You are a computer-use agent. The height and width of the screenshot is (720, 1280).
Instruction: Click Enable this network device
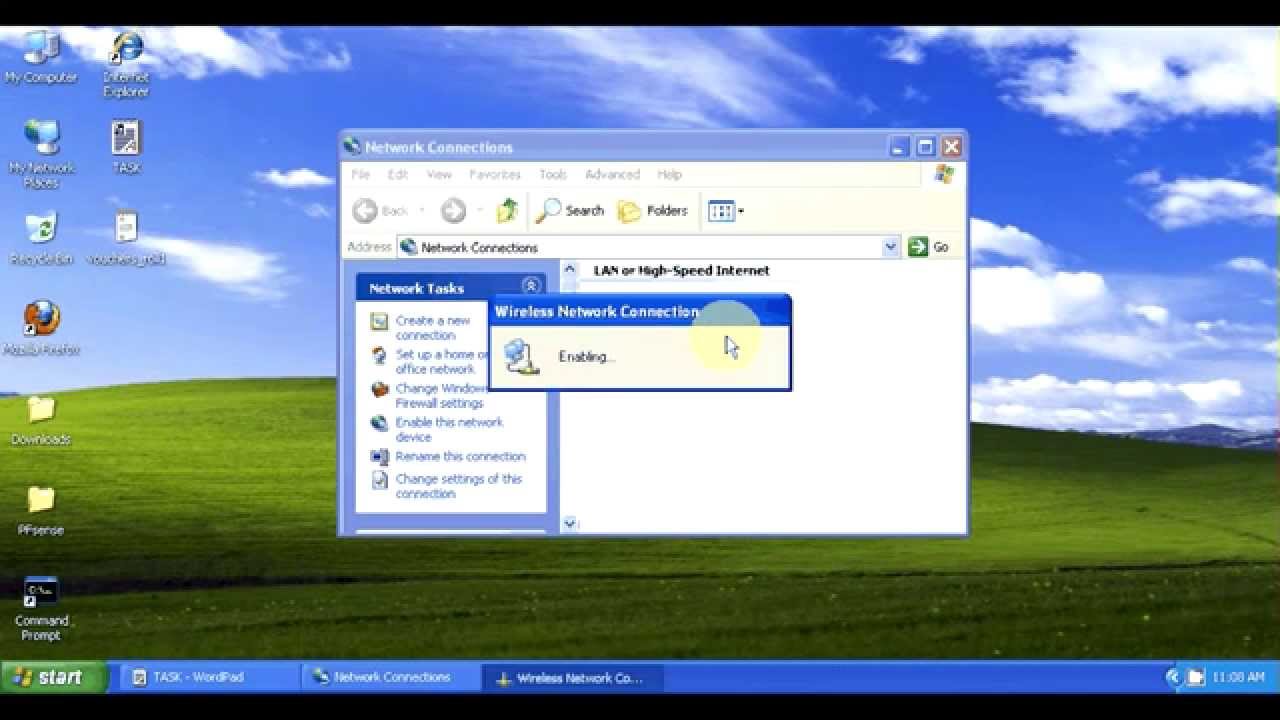click(x=449, y=429)
